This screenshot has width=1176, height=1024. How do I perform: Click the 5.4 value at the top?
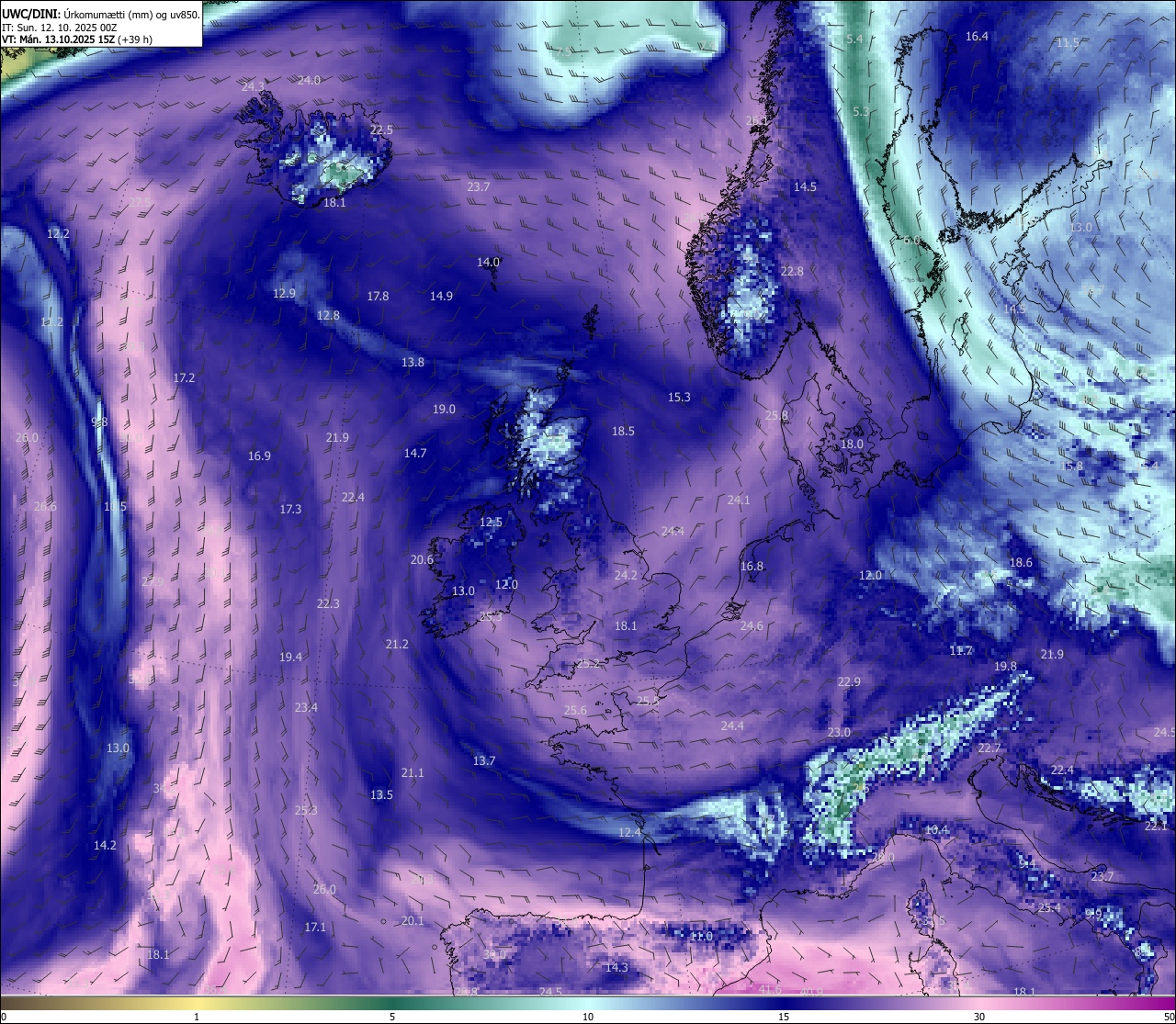click(x=855, y=39)
